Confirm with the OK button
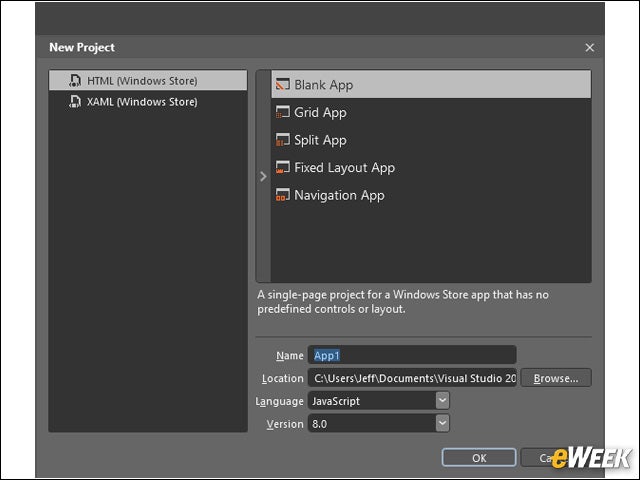The width and height of the screenshot is (640, 480). pos(479,458)
